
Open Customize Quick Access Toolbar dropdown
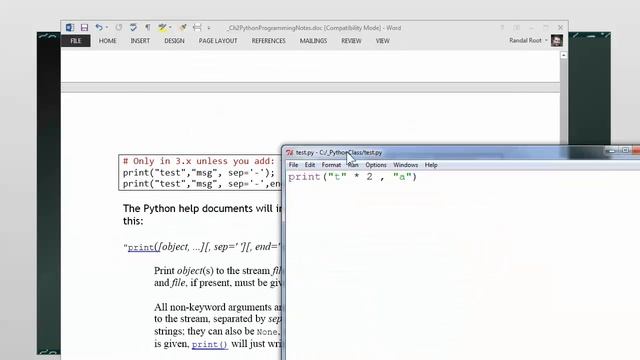click(209, 28)
